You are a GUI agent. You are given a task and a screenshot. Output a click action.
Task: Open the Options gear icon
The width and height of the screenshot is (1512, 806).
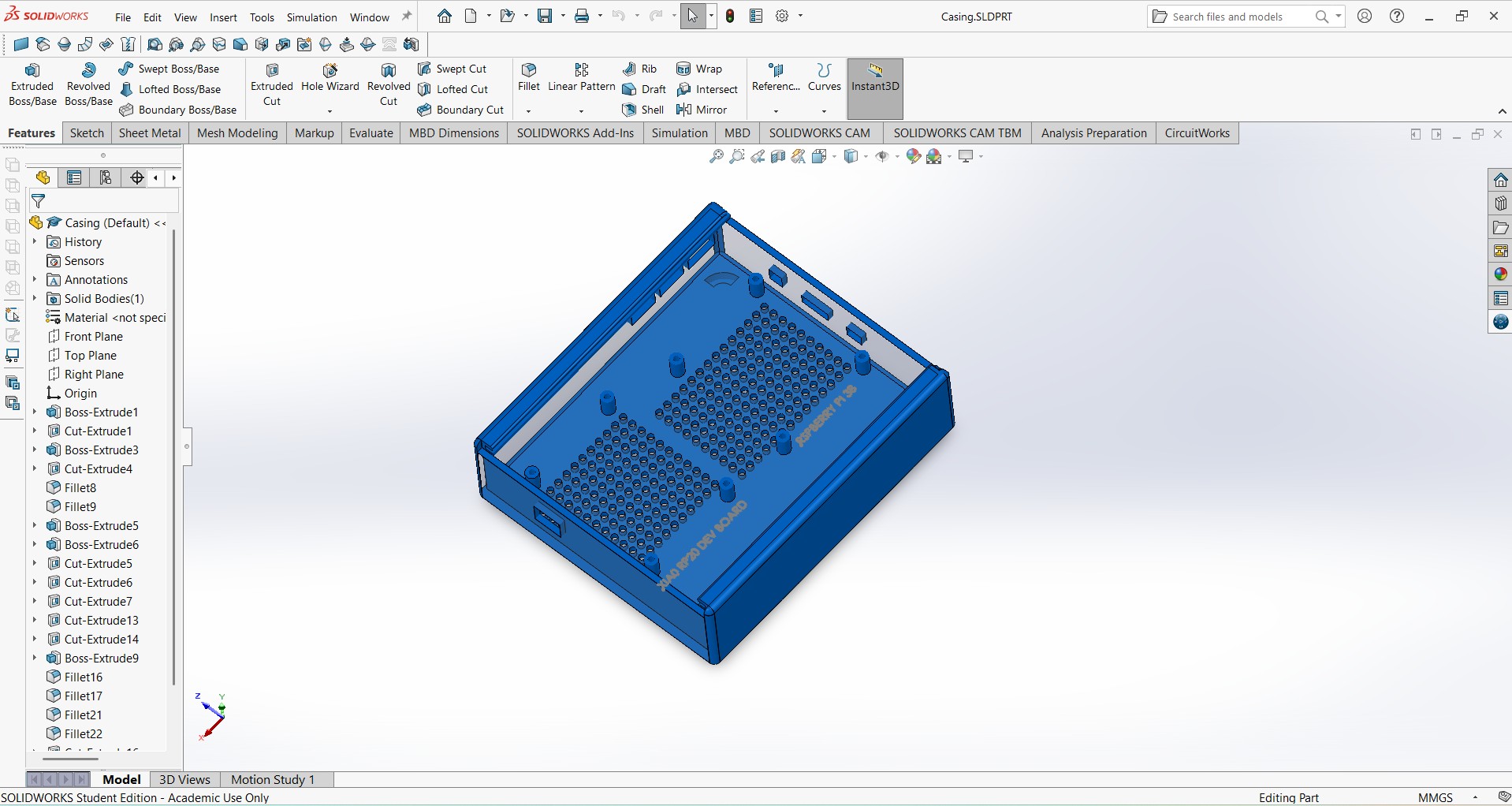(x=782, y=16)
